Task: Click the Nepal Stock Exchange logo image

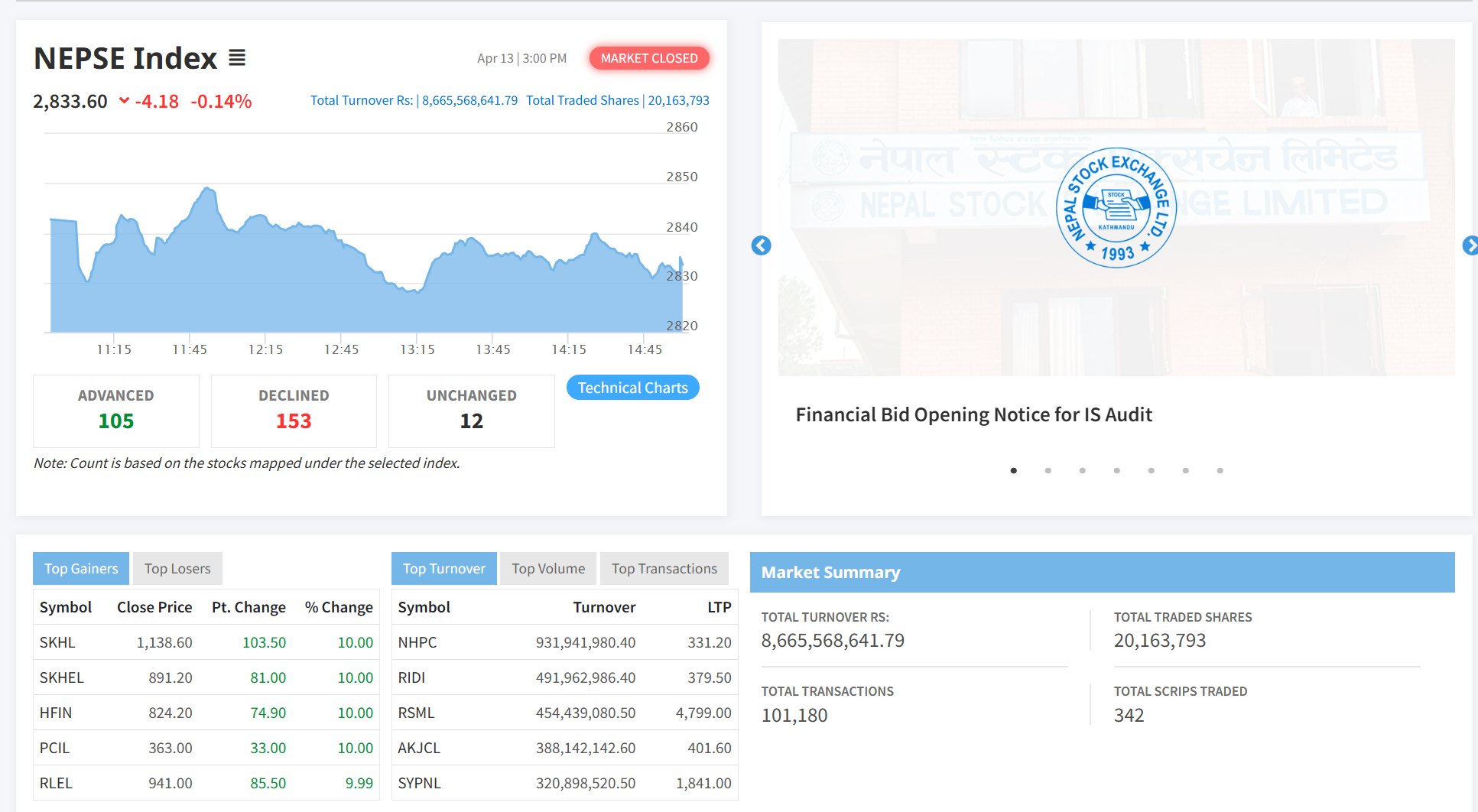Action: click(1116, 207)
